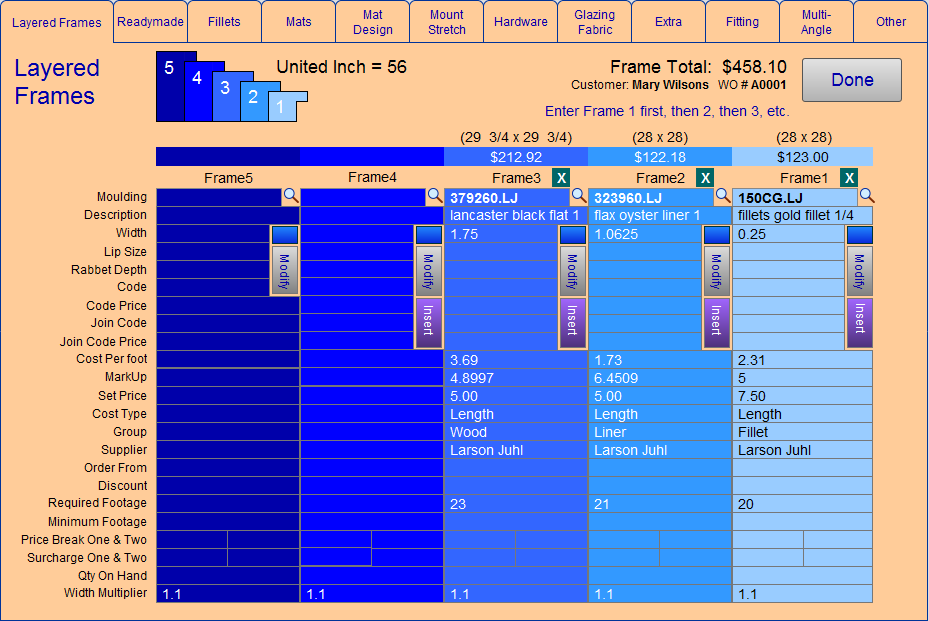
Task: Clear Frame1 via its green X icon
Action: tap(849, 178)
